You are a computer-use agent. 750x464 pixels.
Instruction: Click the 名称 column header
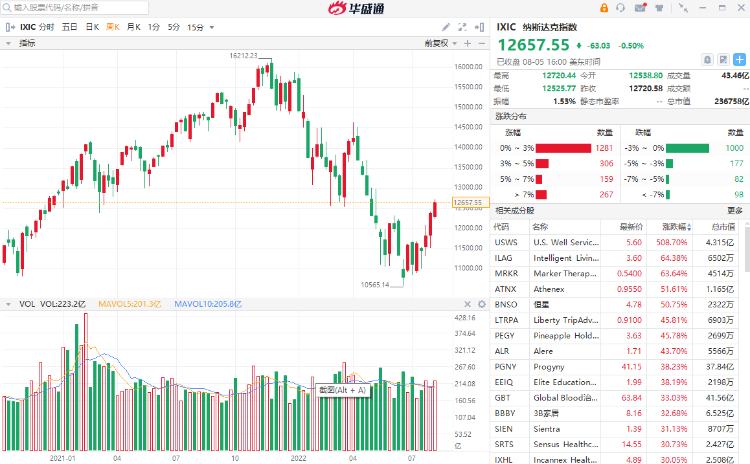click(x=540, y=226)
